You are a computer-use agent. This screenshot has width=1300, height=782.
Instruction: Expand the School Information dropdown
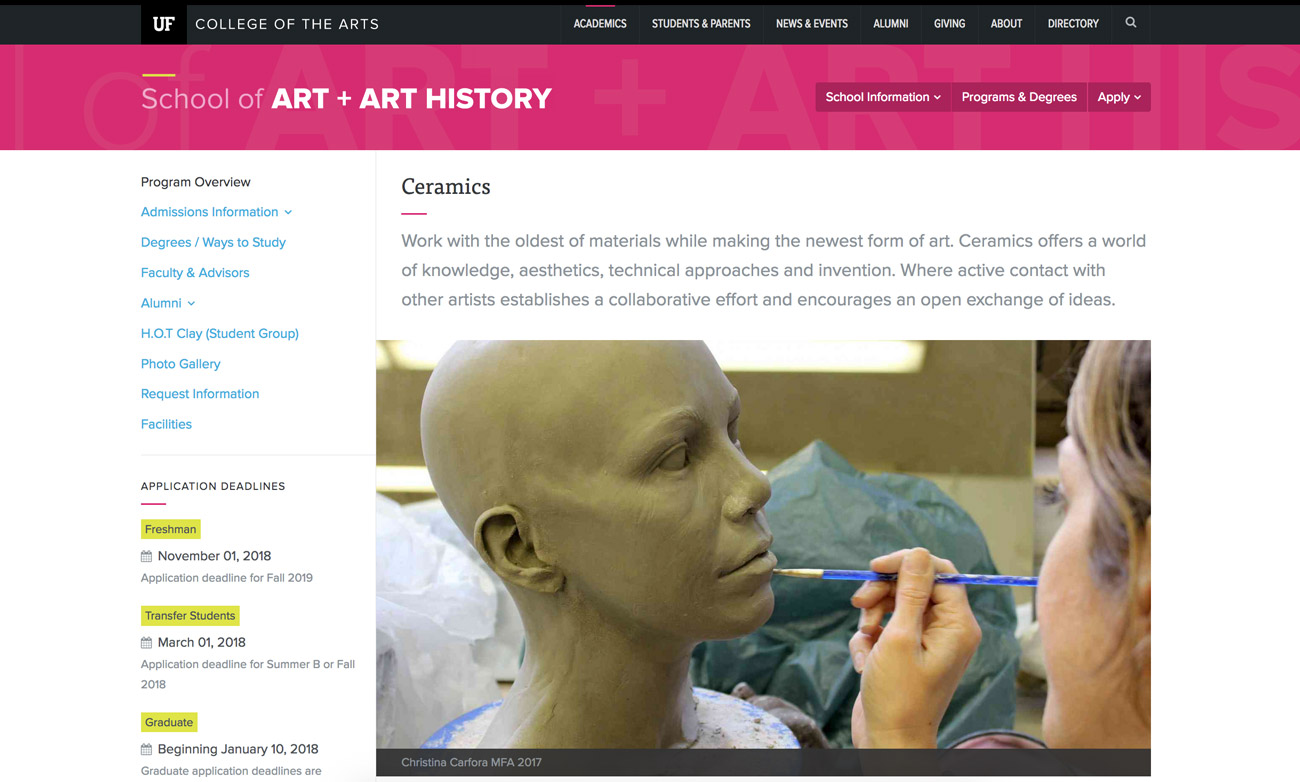point(882,97)
